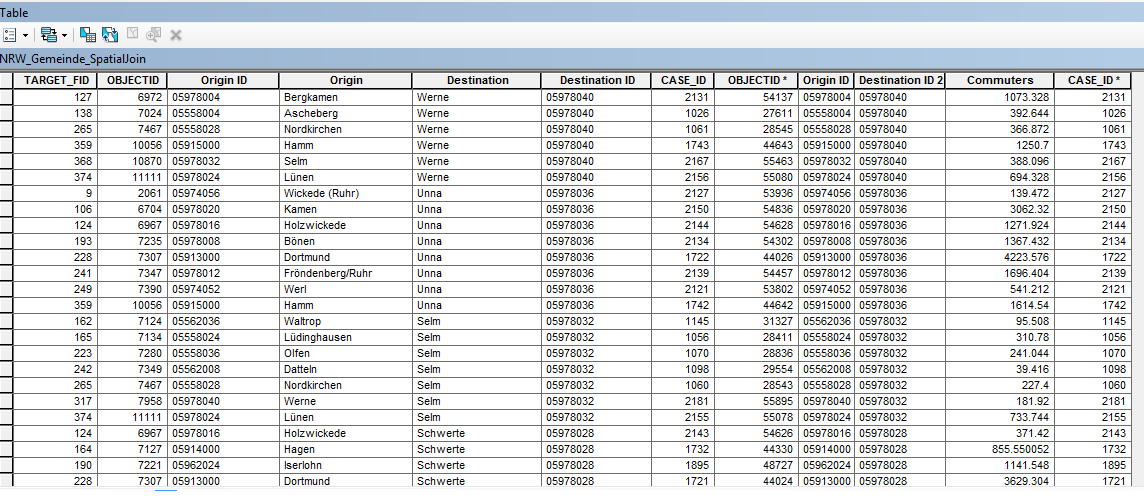Click the Delete Selected X icon
Viewport: 1144px width, 498px height.
(176, 34)
